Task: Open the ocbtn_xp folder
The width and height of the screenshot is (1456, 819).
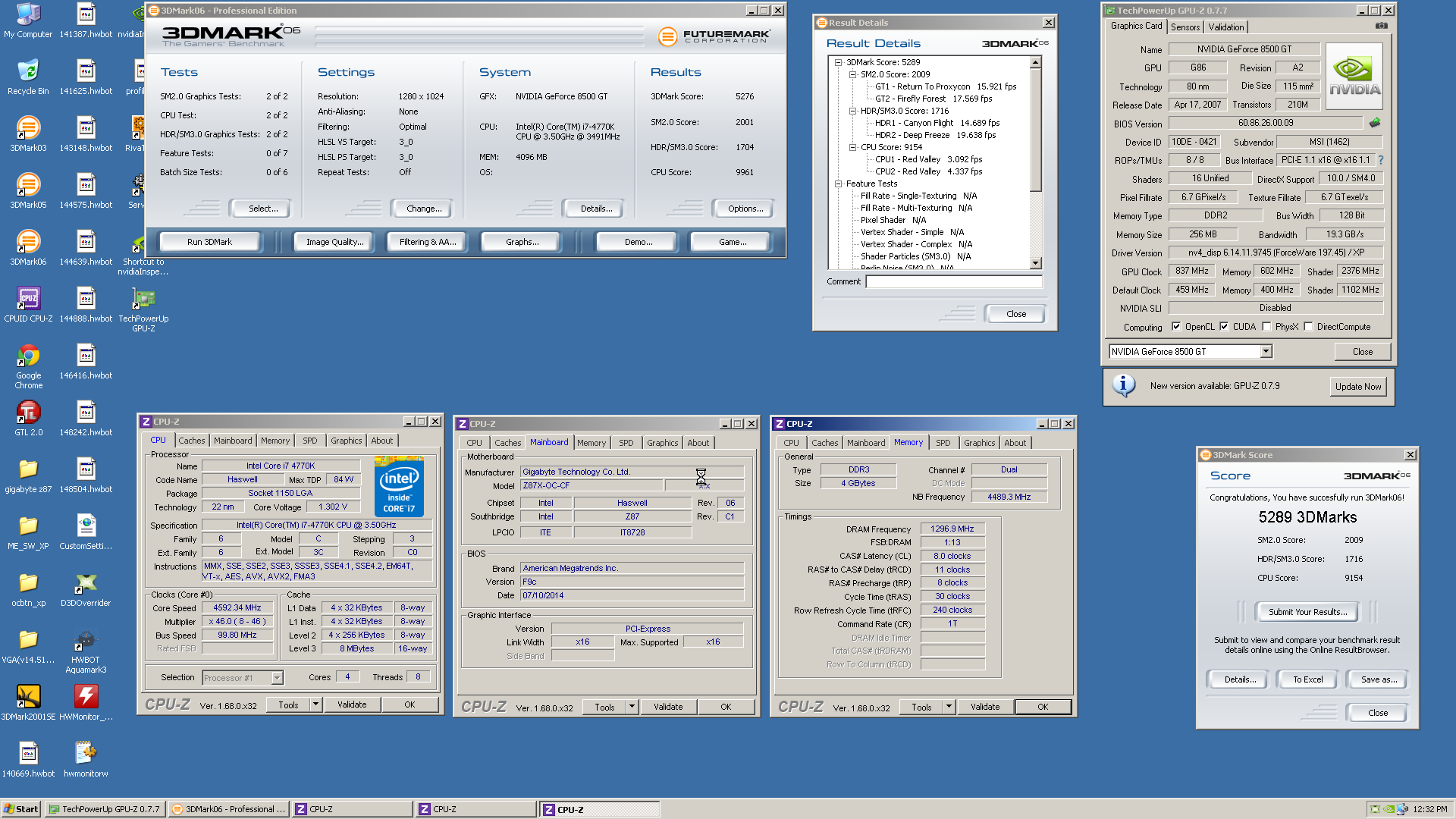Action: 28,589
